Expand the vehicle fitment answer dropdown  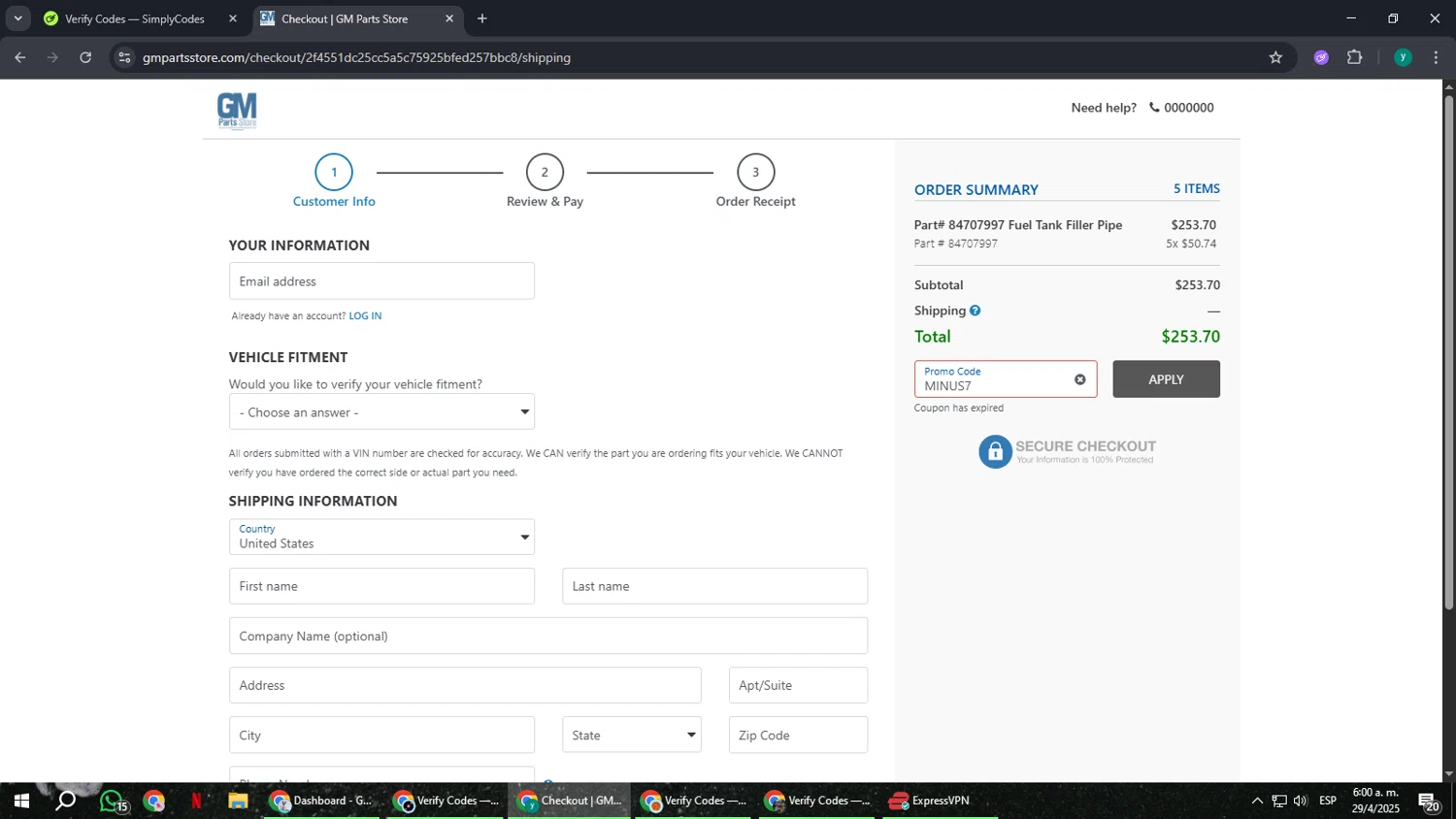(381, 412)
